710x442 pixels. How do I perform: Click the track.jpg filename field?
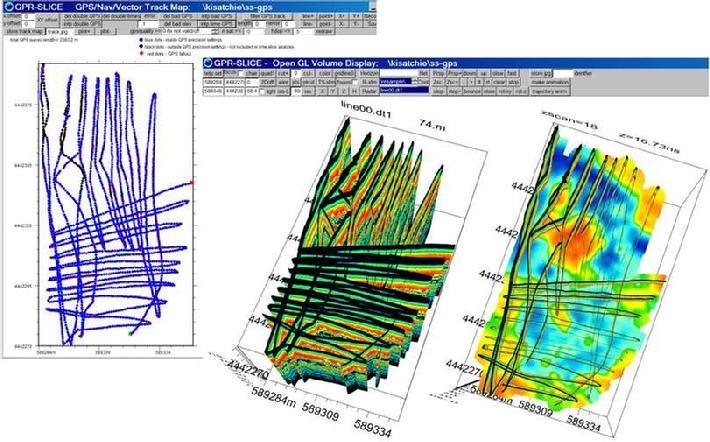[x=58, y=31]
